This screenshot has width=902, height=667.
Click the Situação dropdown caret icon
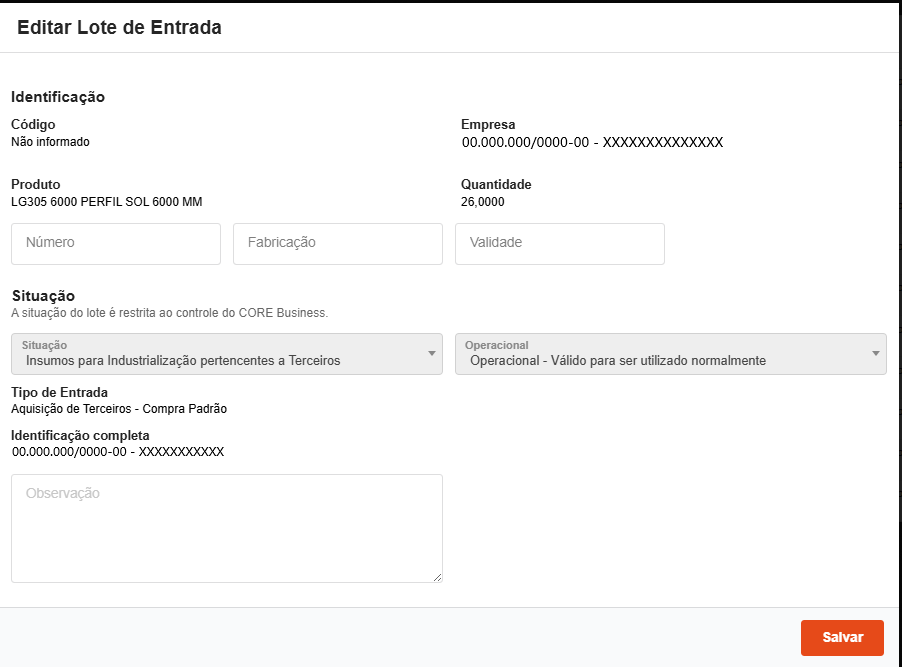point(431,354)
